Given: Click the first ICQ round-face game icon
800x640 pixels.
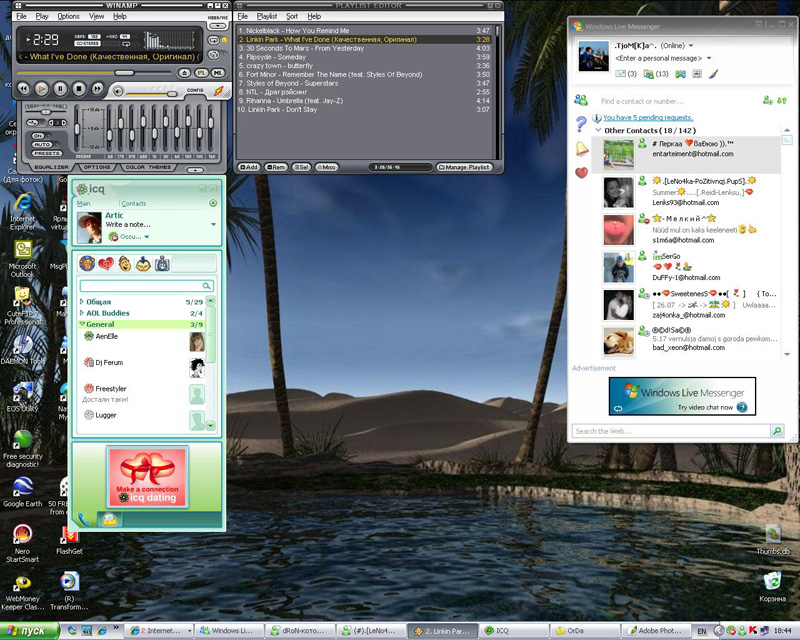Looking at the screenshot, I should [x=87, y=264].
